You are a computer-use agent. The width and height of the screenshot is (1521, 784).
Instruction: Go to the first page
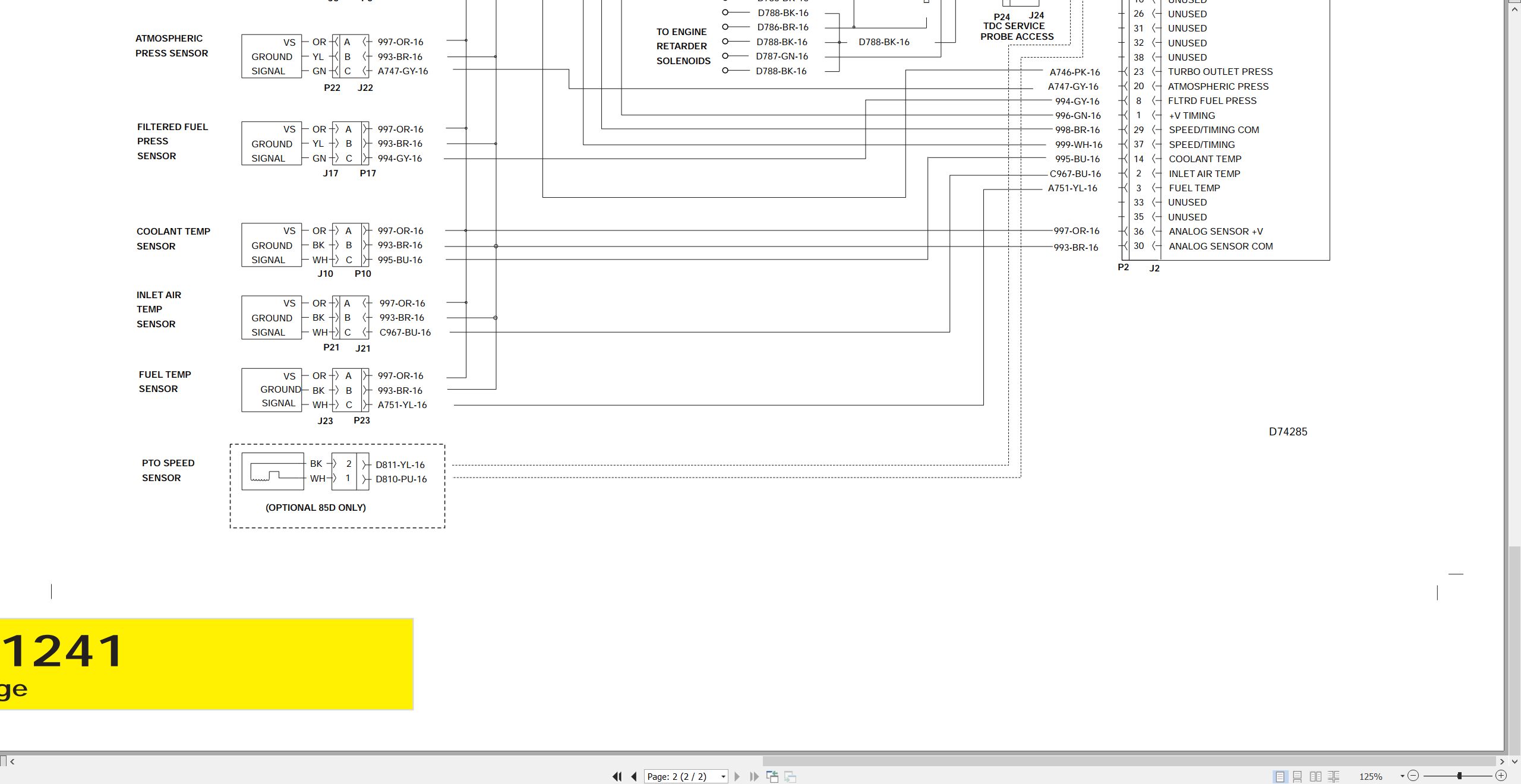[x=617, y=776]
